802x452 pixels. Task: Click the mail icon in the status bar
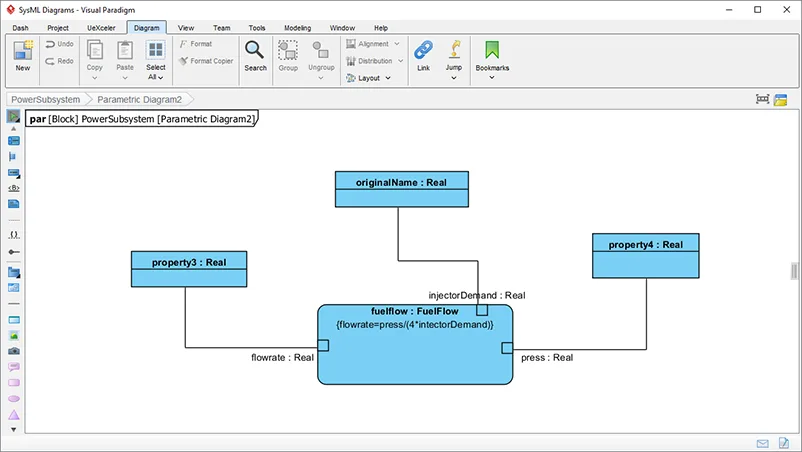coord(763,443)
